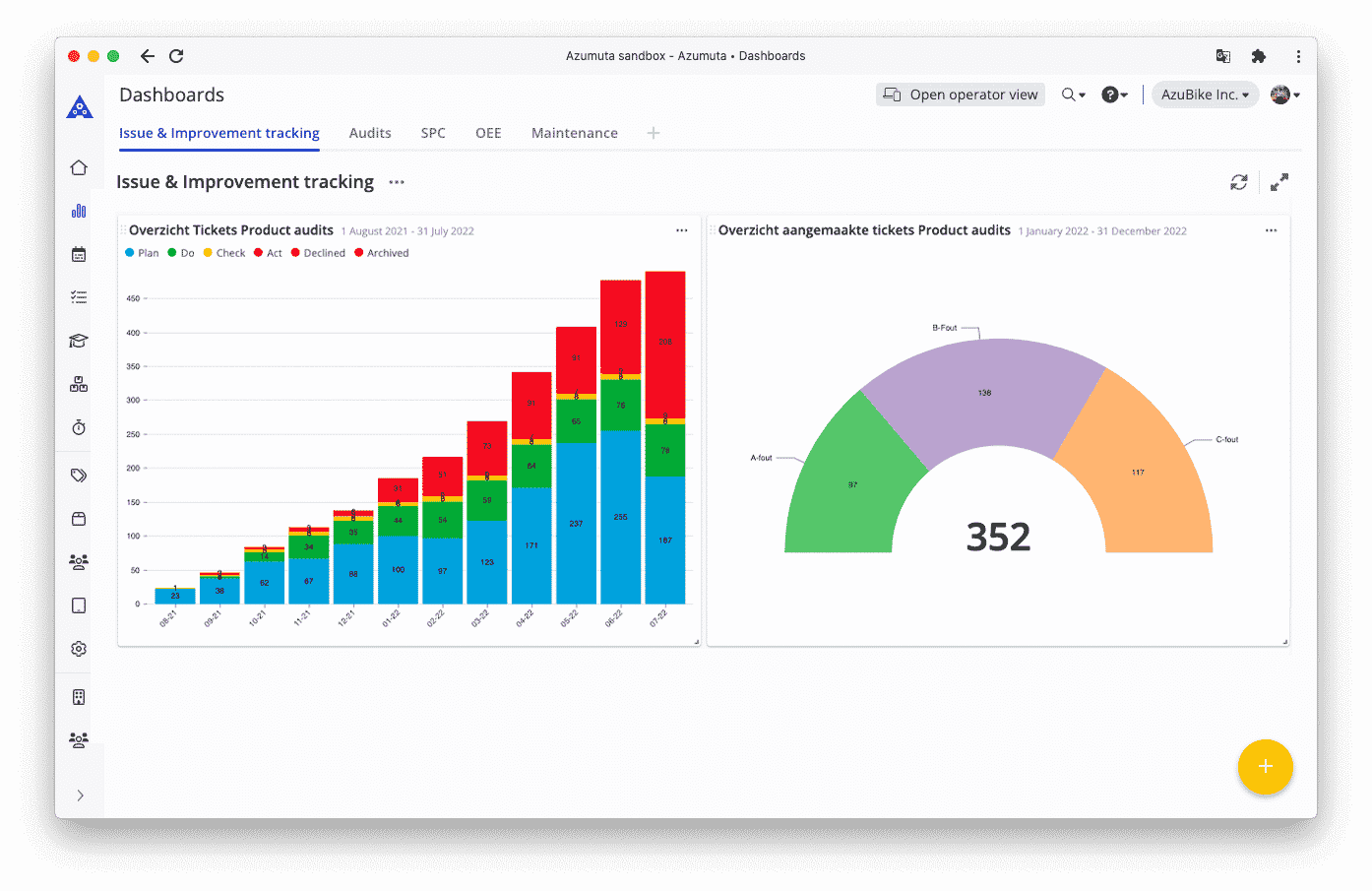Screen dimensions: 1372x891
Task: Open the calendar planning section
Action: point(78,253)
